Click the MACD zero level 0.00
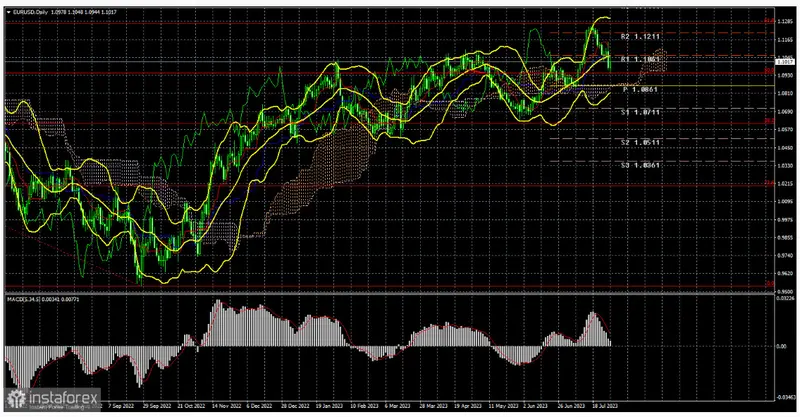800x417 pixels. [781, 346]
